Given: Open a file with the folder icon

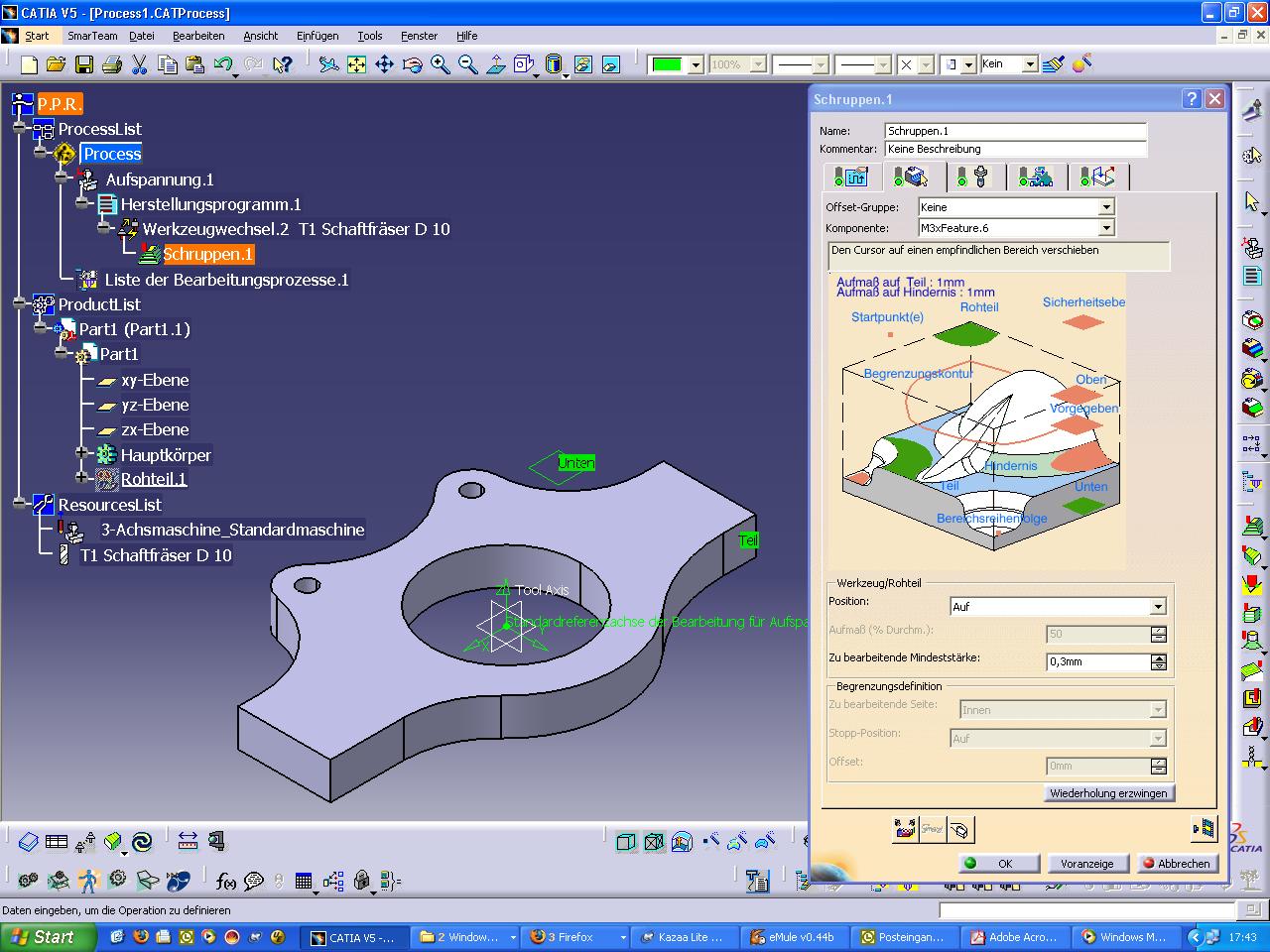Looking at the screenshot, I should 57,64.
